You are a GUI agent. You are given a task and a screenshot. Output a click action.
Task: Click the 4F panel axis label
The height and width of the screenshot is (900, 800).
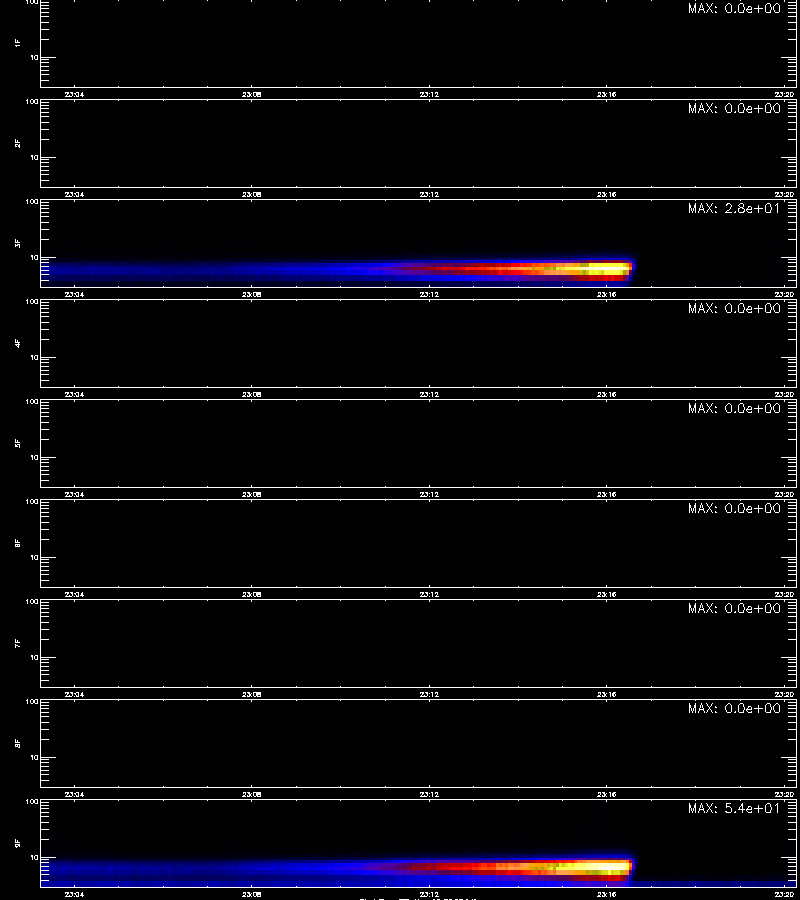[x=18, y=343]
